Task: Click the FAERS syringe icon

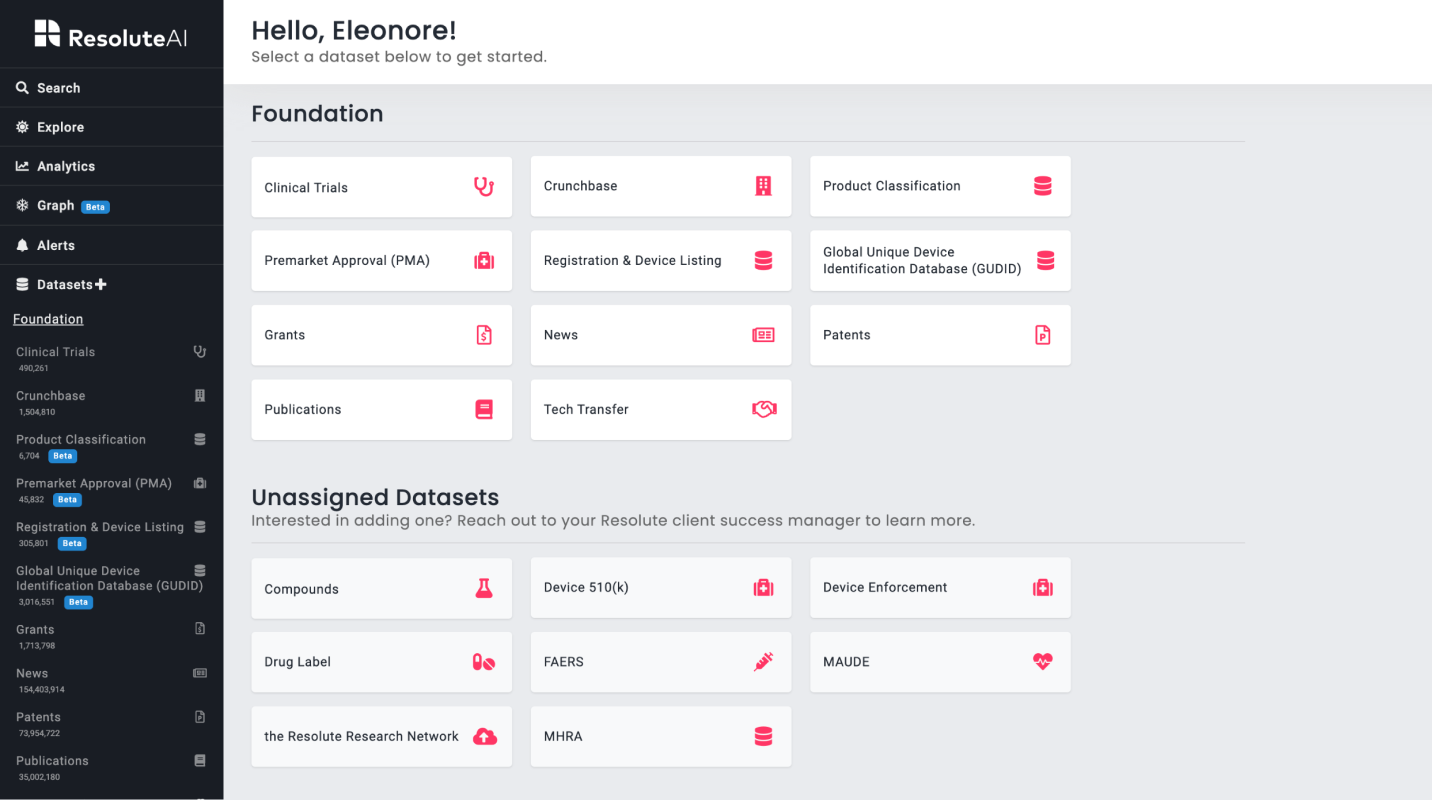Action: click(x=763, y=661)
